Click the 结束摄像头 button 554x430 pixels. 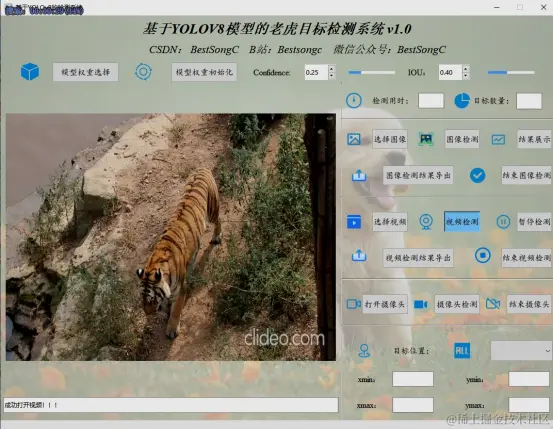(529, 304)
